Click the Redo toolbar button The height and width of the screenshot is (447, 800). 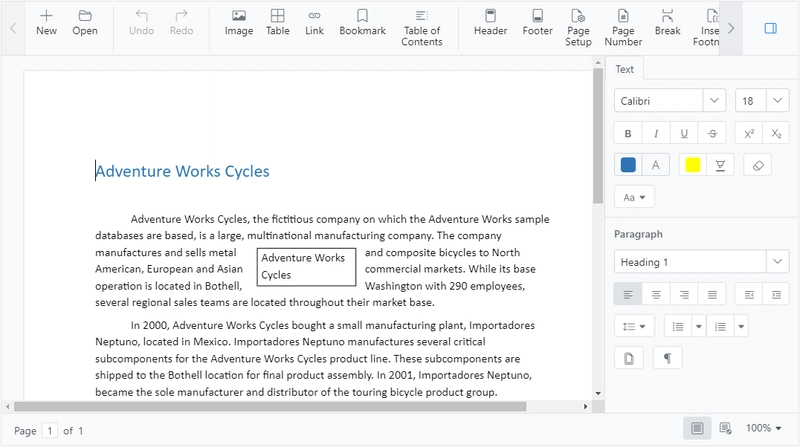(x=182, y=23)
